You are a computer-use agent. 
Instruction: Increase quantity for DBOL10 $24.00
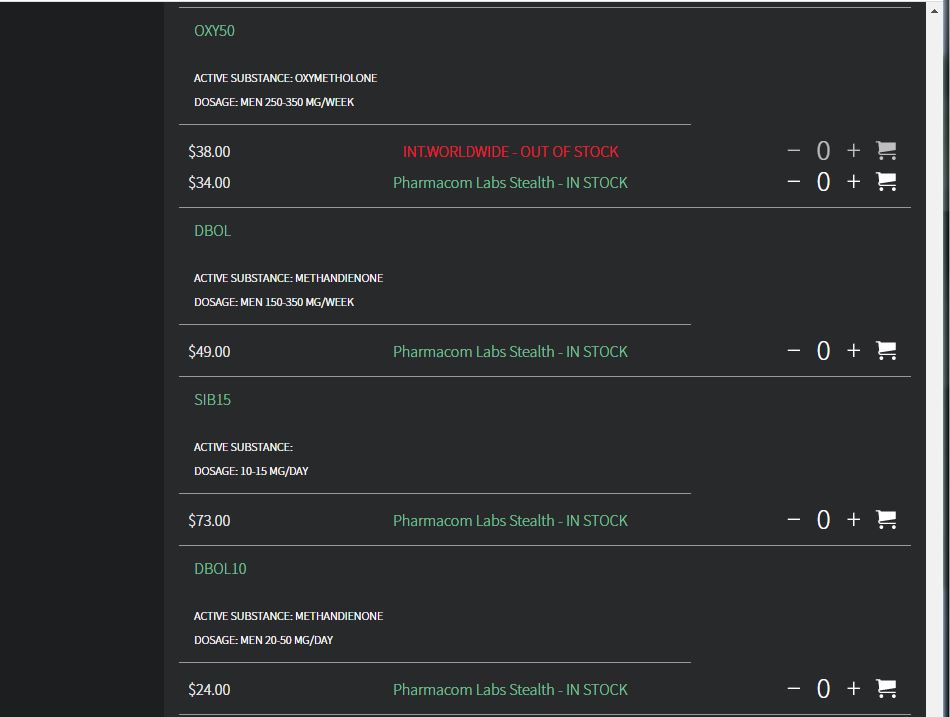coord(853,688)
